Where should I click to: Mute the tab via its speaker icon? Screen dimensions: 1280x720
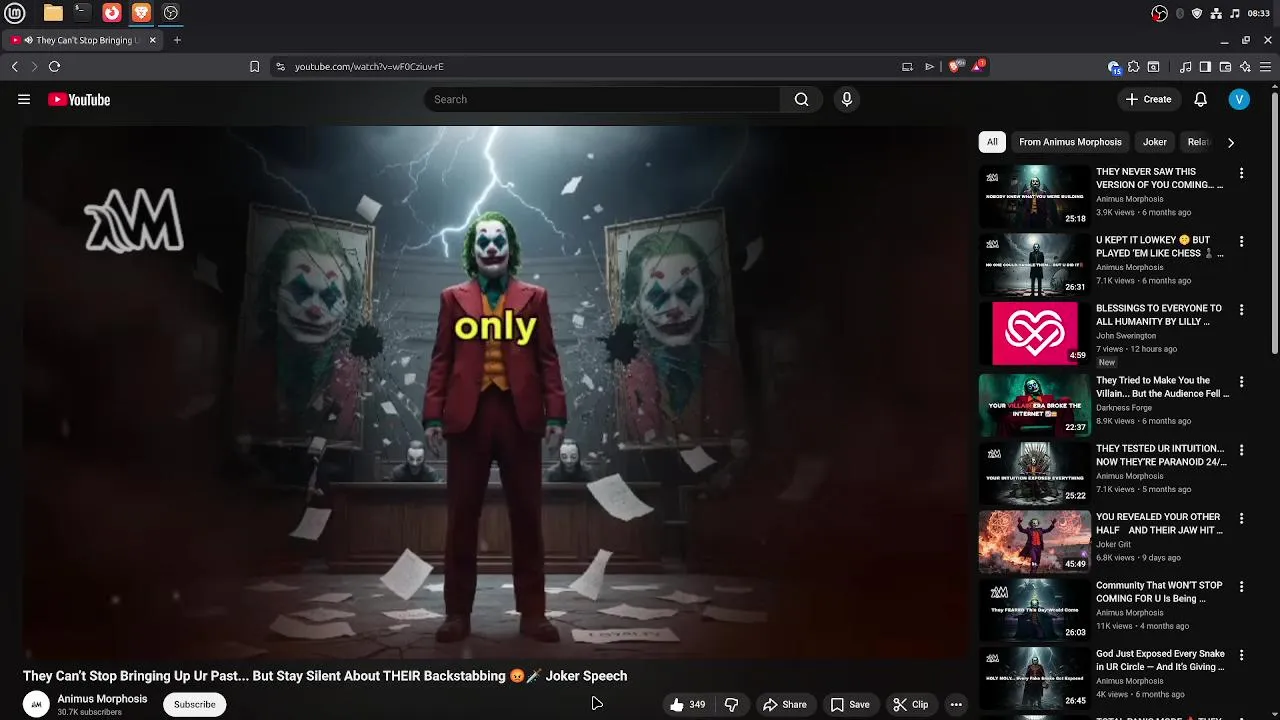[x=28, y=40]
